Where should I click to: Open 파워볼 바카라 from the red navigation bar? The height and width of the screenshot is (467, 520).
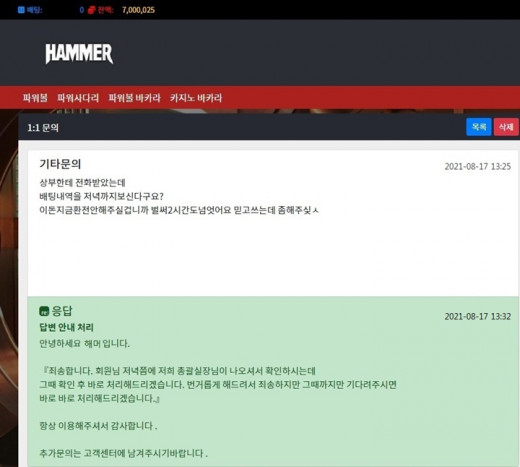pyautogui.click(x=134, y=98)
